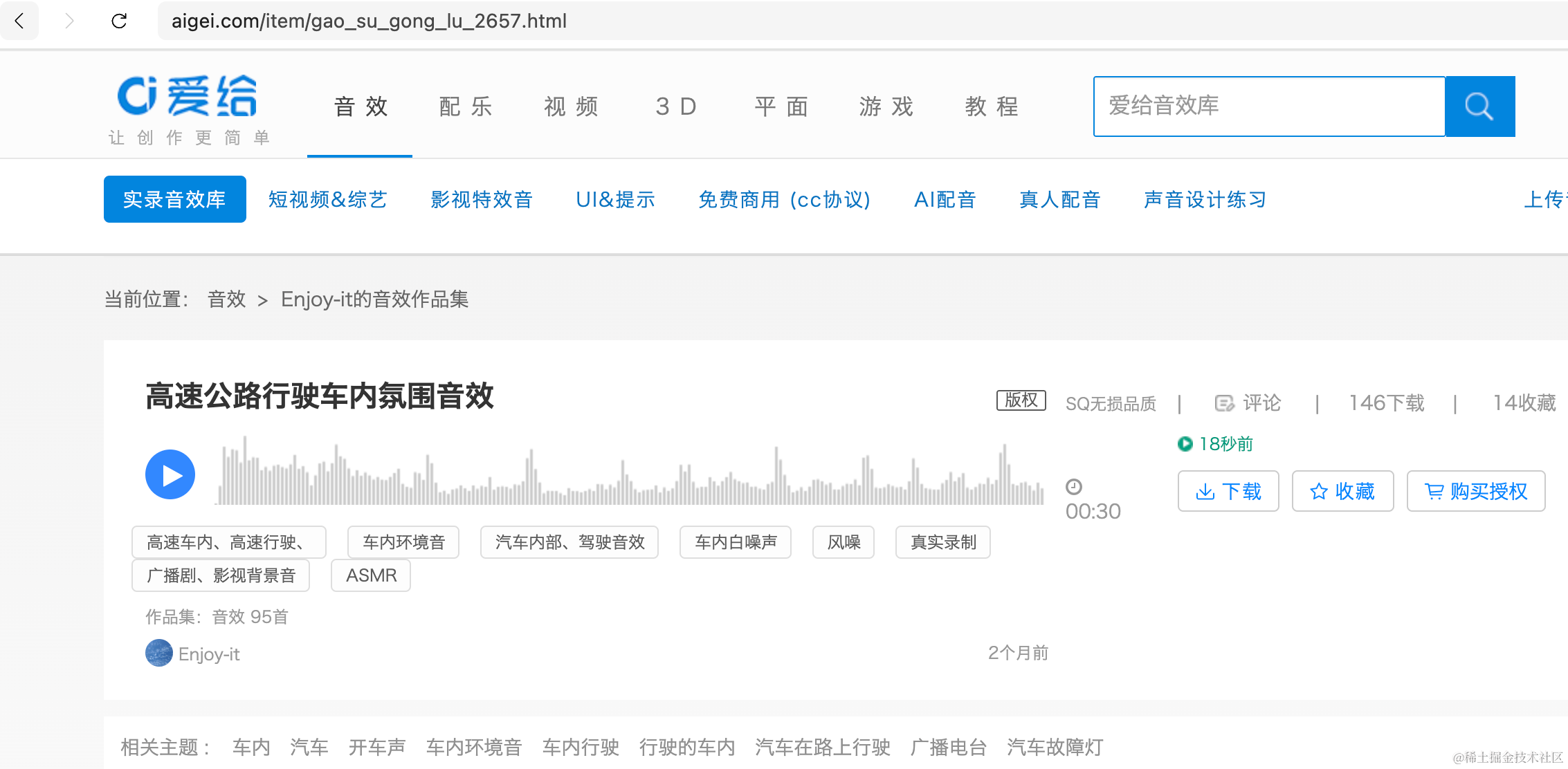Select the 平面 top nav tab
Viewport: 1568px width, 769px height.
click(x=781, y=106)
